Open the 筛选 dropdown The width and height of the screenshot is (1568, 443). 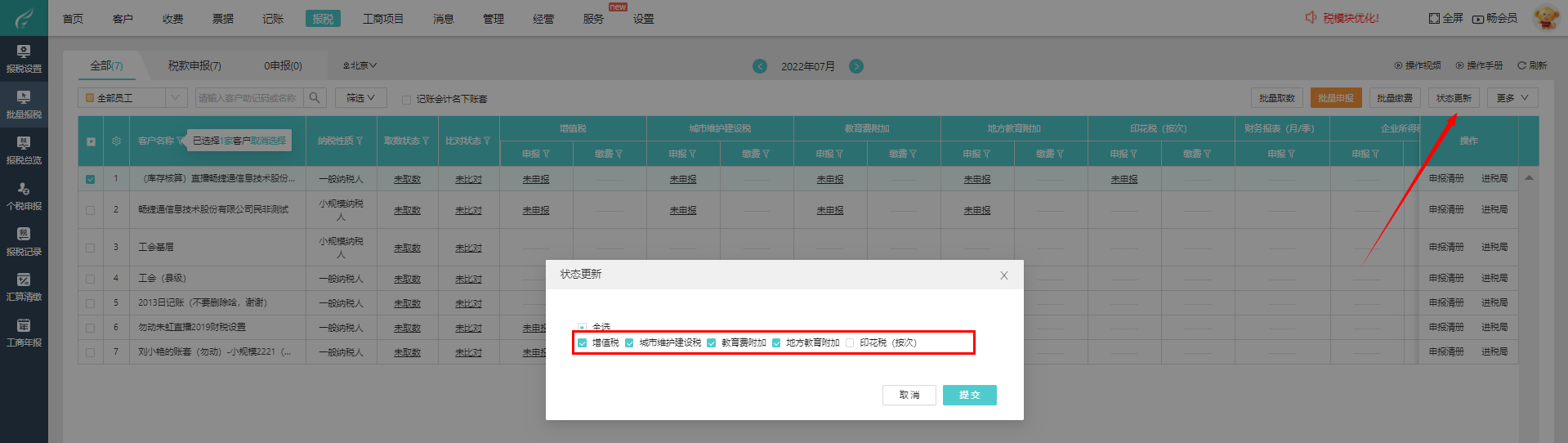(x=360, y=98)
